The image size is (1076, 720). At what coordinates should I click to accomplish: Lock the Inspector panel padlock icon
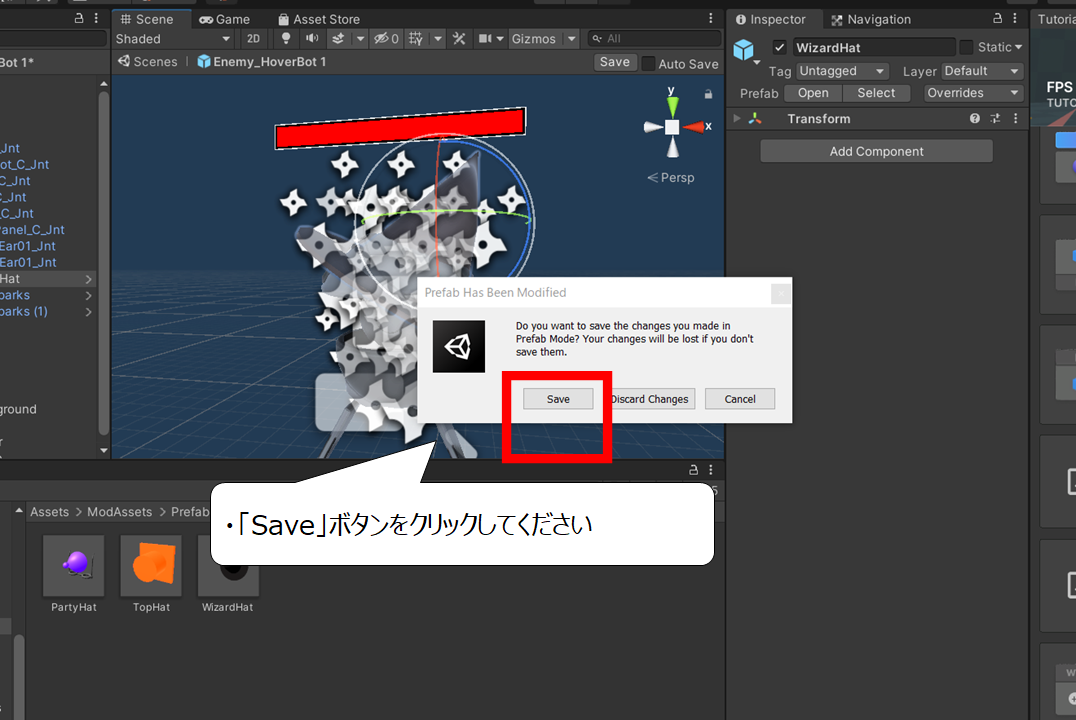998,19
